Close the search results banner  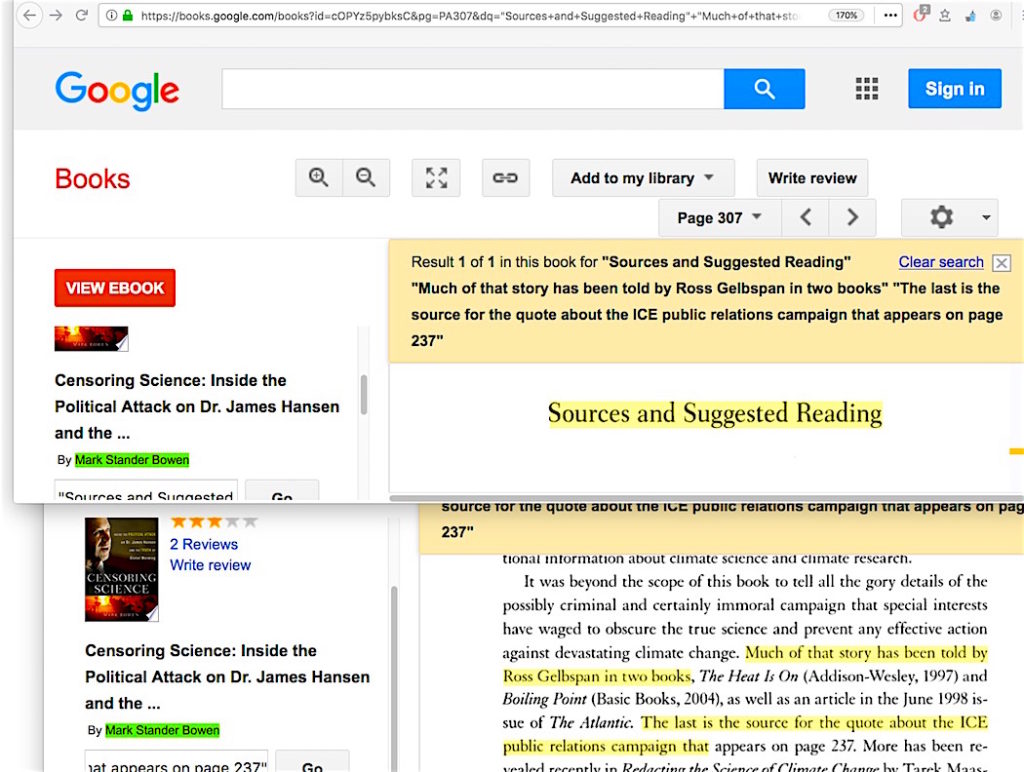coord(1001,263)
